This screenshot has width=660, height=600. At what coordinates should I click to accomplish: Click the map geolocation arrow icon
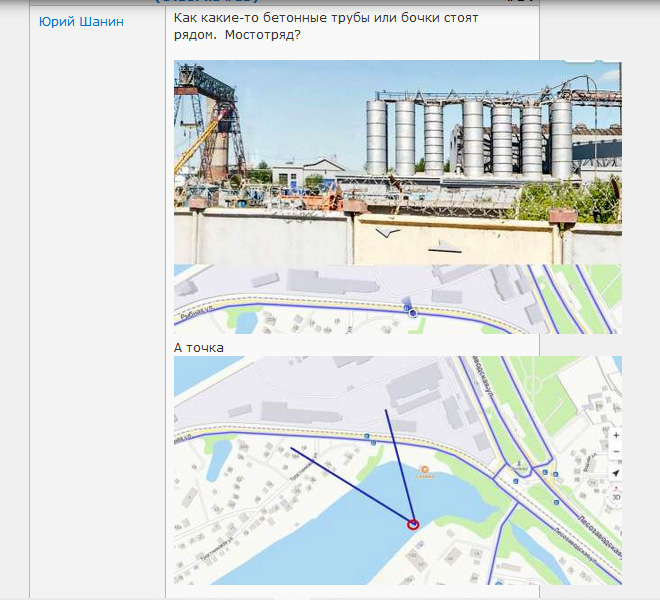point(615,473)
